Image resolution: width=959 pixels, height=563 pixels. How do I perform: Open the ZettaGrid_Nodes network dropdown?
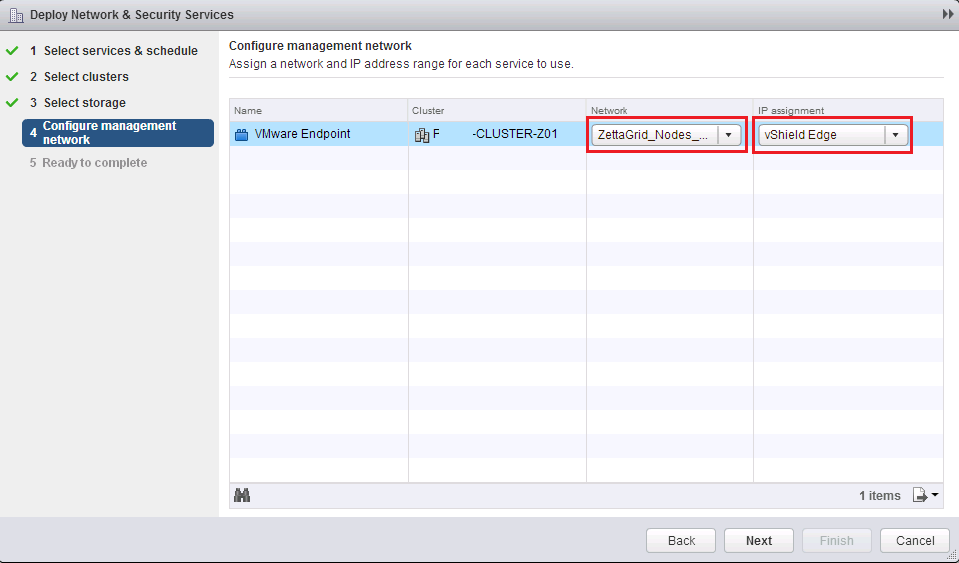pyautogui.click(x=666, y=135)
